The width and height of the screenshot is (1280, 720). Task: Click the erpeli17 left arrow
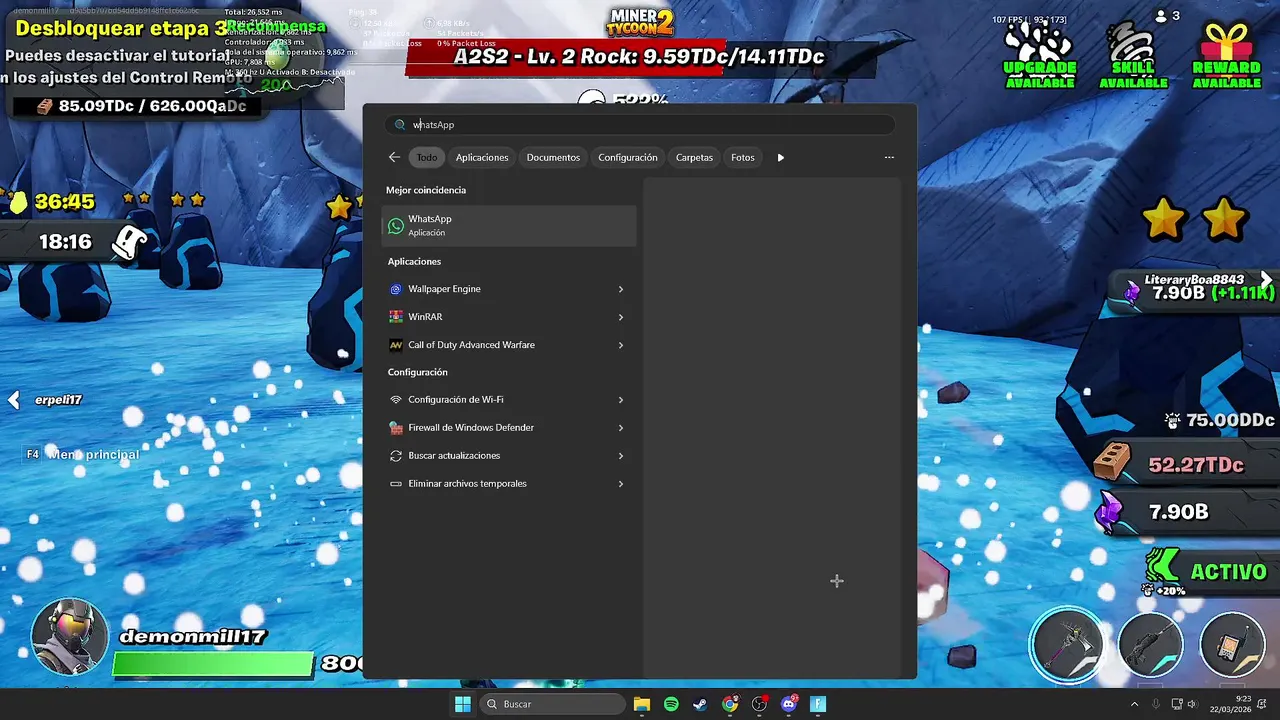[14, 400]
